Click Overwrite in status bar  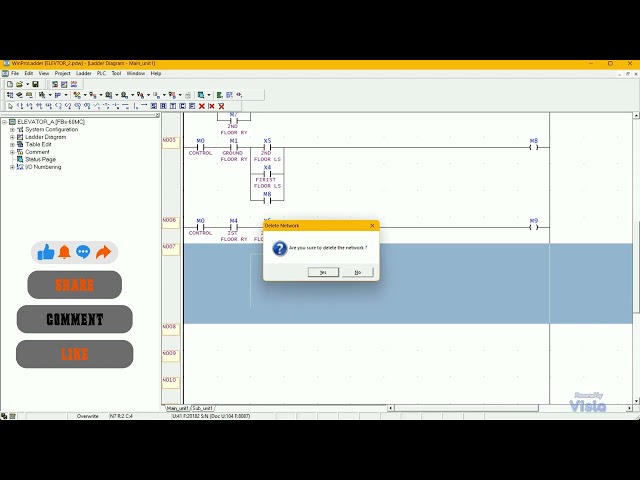point(87,416)
